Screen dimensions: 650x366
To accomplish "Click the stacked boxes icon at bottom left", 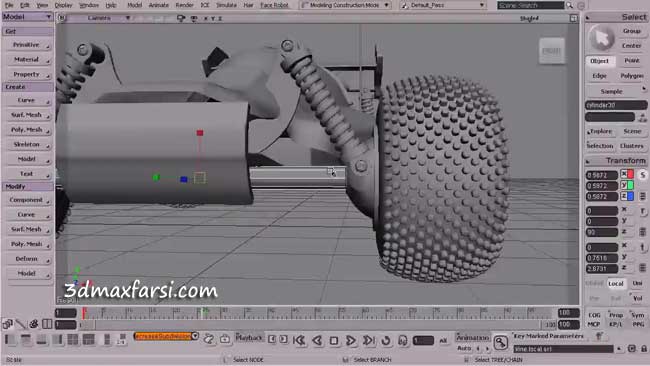I will 7,324.
